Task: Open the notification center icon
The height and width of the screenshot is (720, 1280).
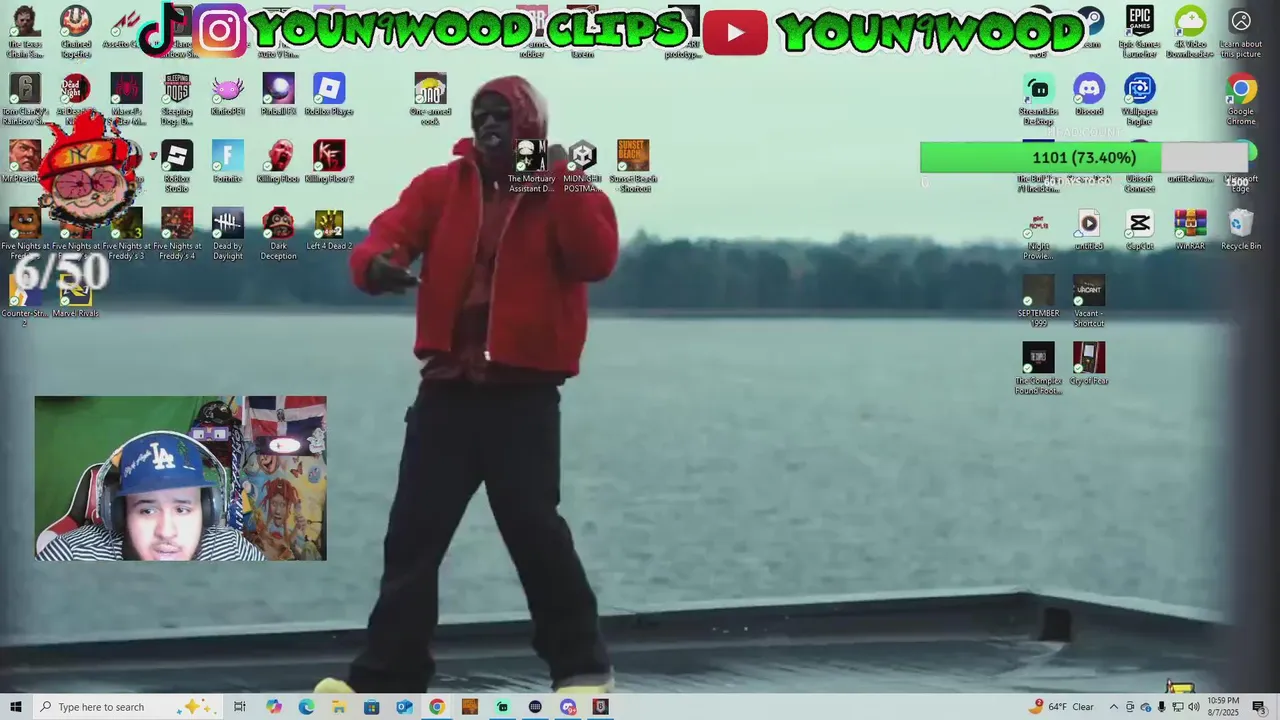Action: click(1259, 707)
